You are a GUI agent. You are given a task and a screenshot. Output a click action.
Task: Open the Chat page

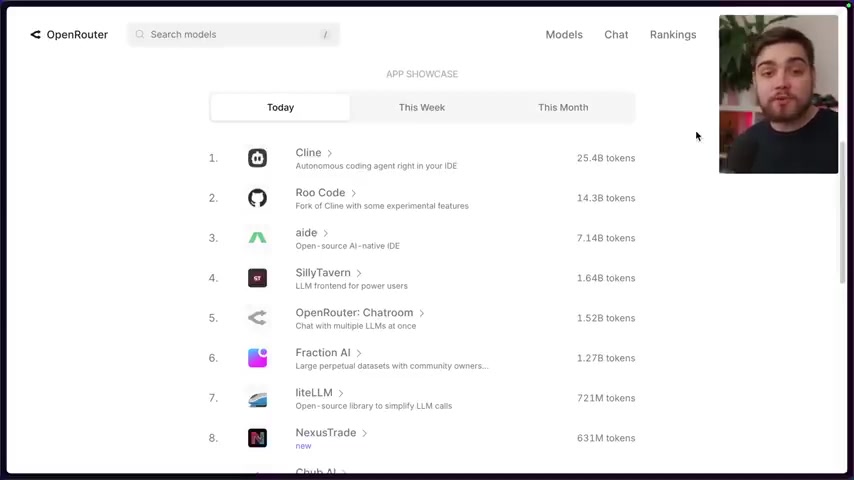click(x=616, y=34)
